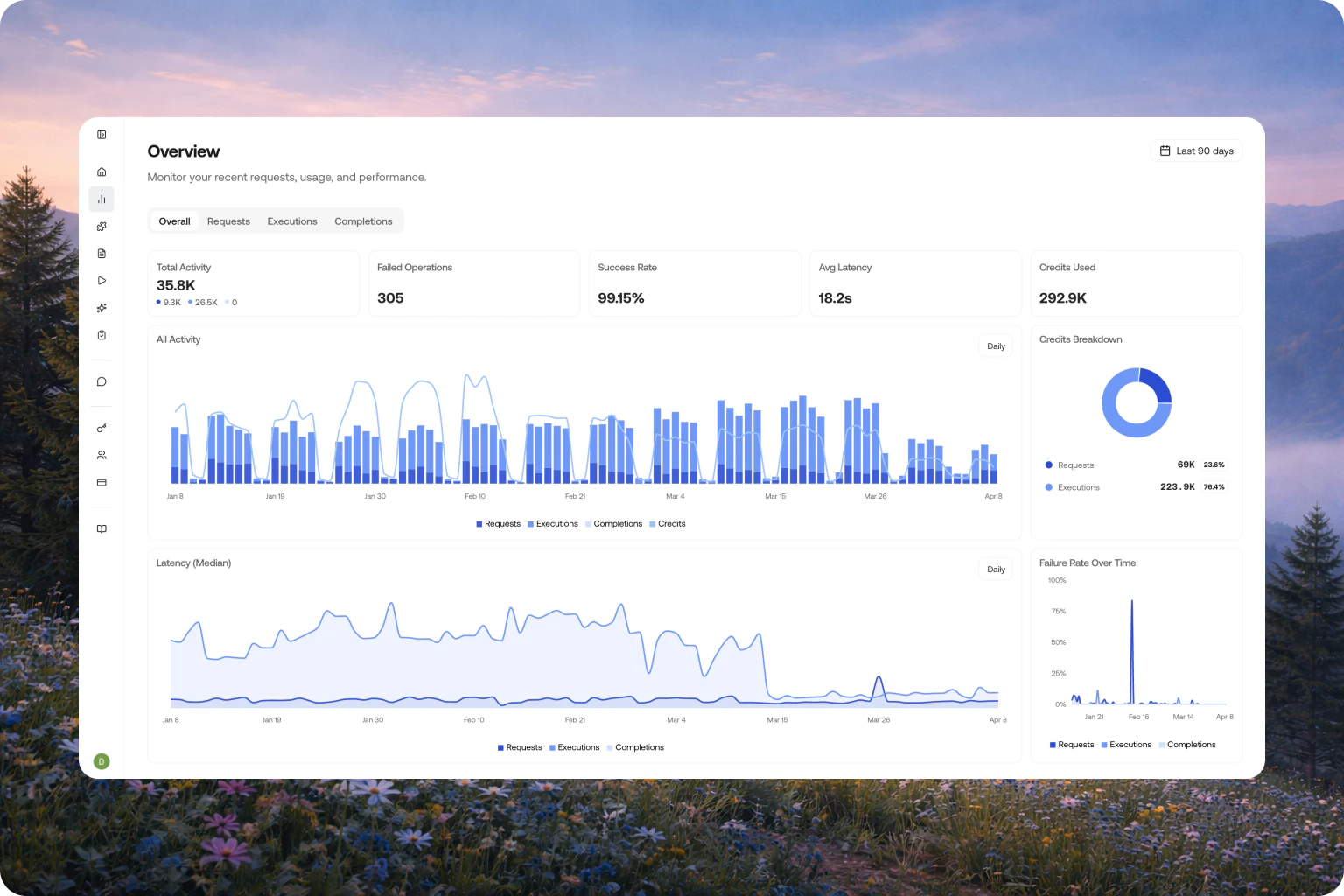The height and width of the screenshot is (896, 1344).
Task: Switch to the Requests tab
Action: coord(228,220)
